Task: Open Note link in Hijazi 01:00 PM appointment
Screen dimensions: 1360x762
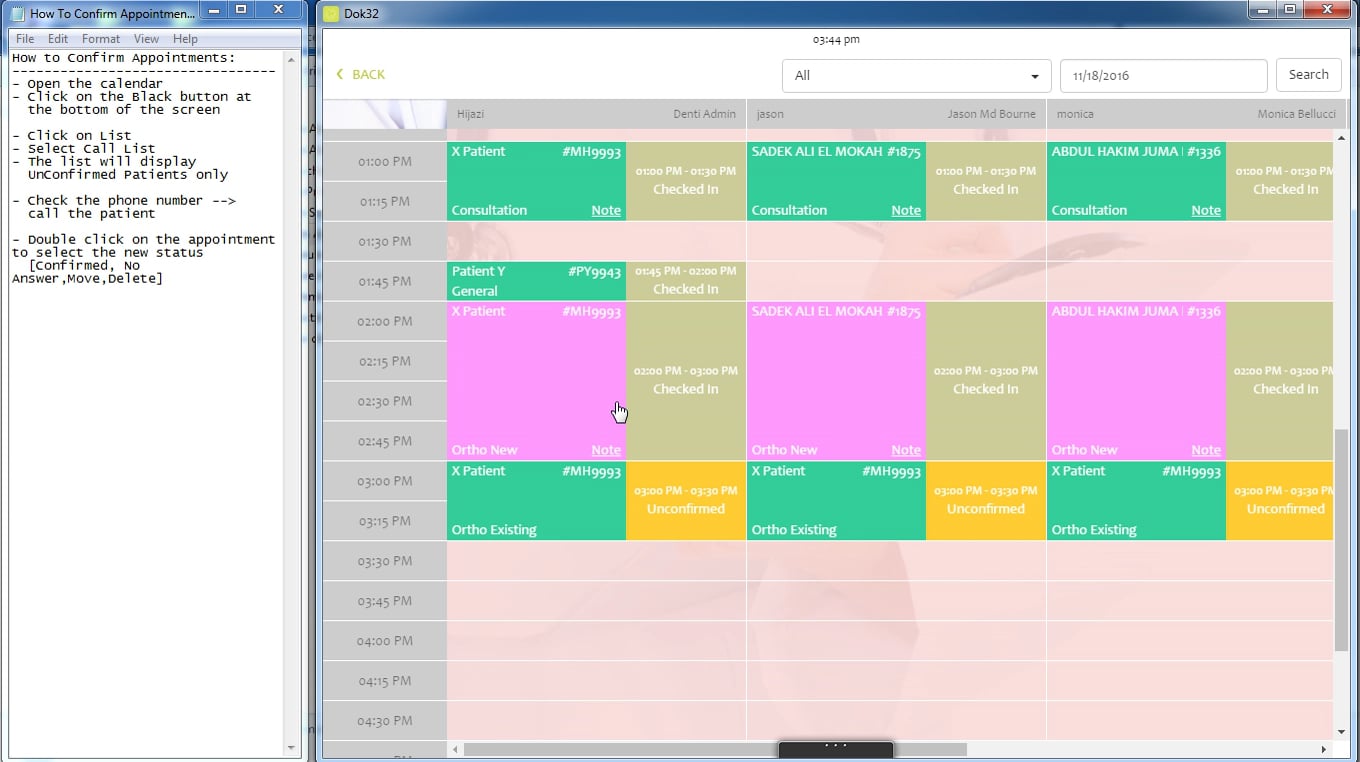Action: pyautogui.click(x=606, y=211)
